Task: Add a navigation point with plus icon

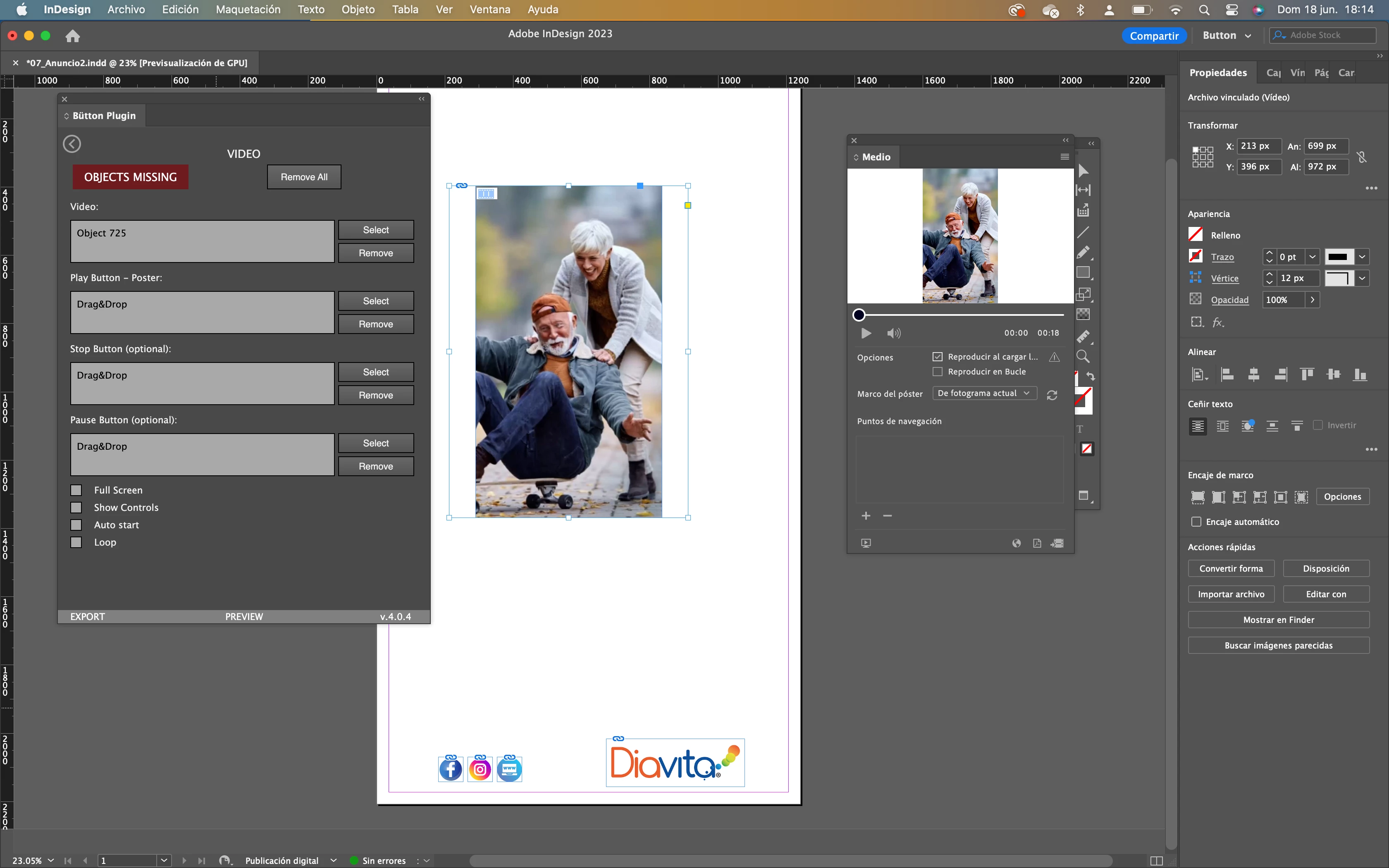Action: click(866, 515)
